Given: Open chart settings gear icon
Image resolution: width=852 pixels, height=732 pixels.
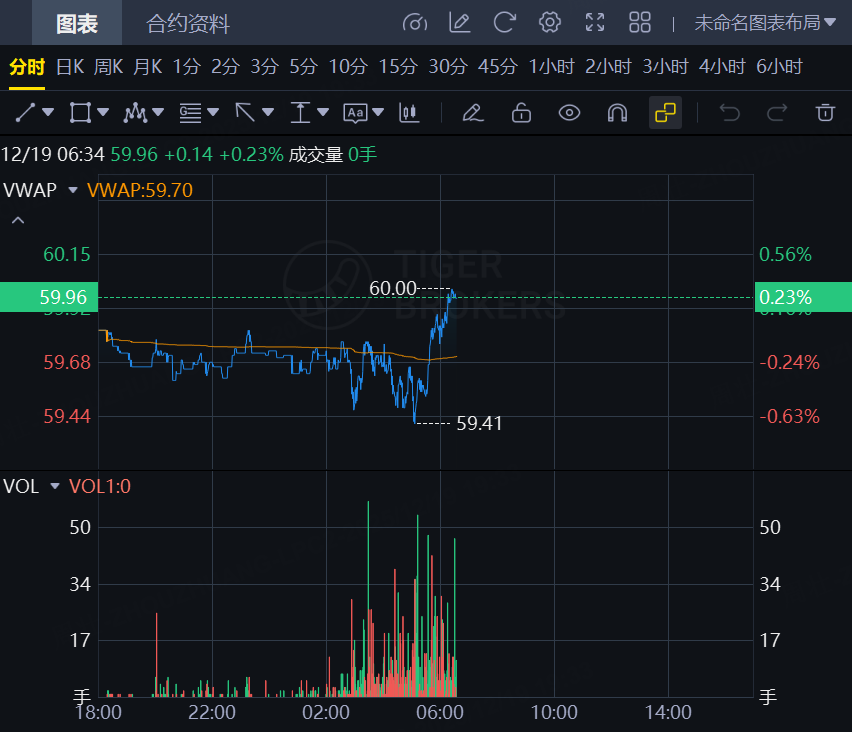Looking at the screenshot, I should click(549, 23).
